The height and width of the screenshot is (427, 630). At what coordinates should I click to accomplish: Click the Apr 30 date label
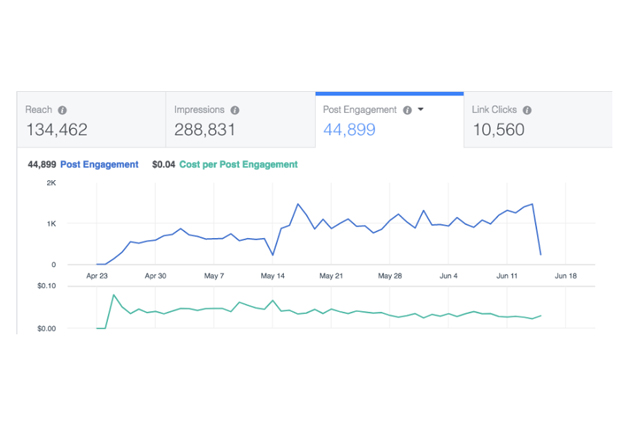[155, 276]
